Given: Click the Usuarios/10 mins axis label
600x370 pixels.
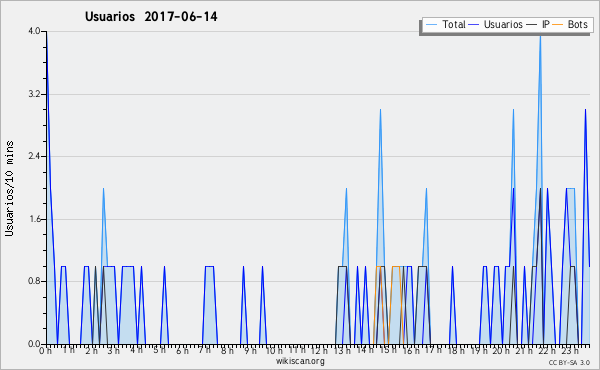Looking at the screenshot, I should pyautogui.click(x=9, y=188).
